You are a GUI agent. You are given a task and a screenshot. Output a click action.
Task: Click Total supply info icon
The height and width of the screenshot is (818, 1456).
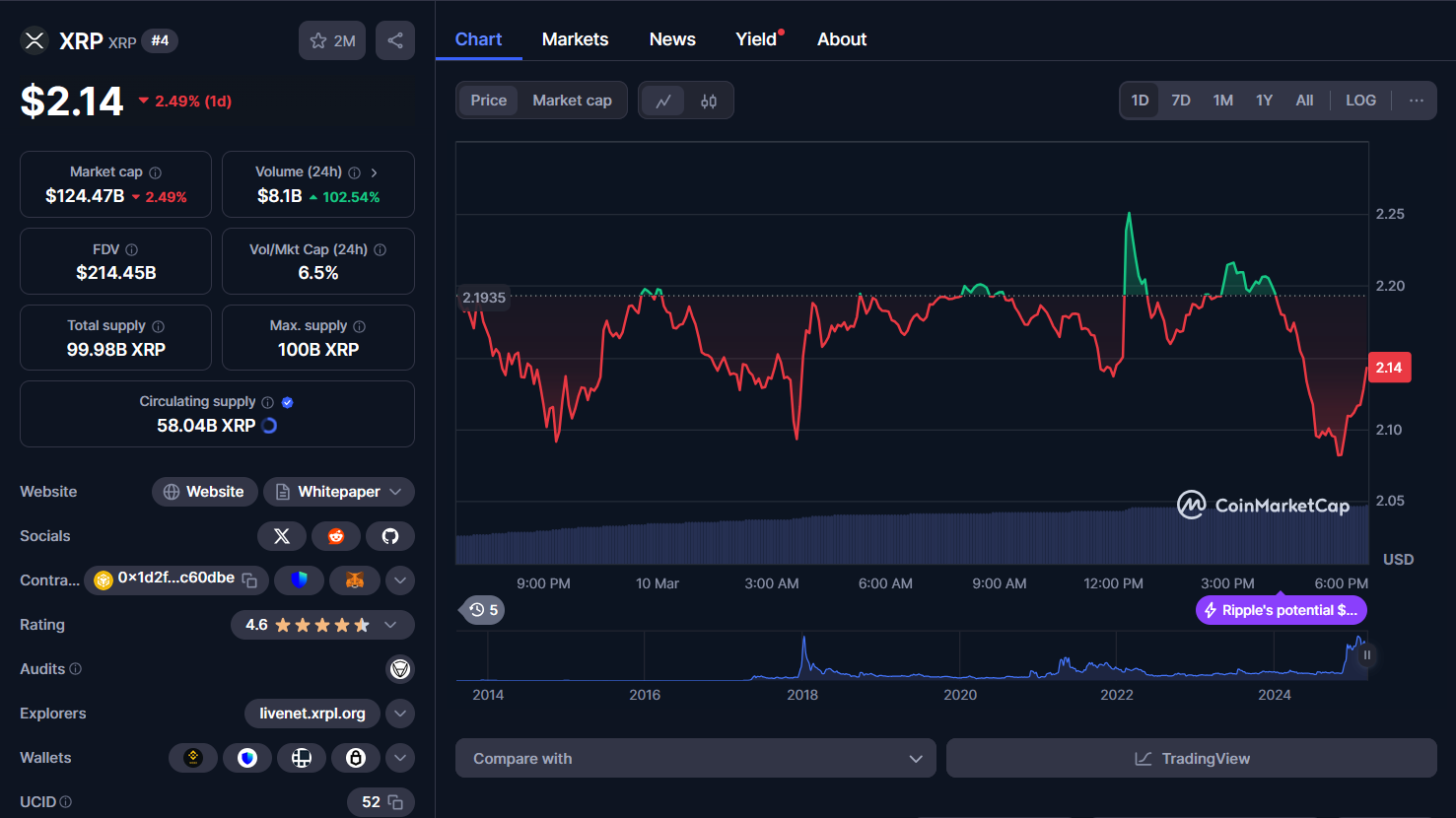158,326
